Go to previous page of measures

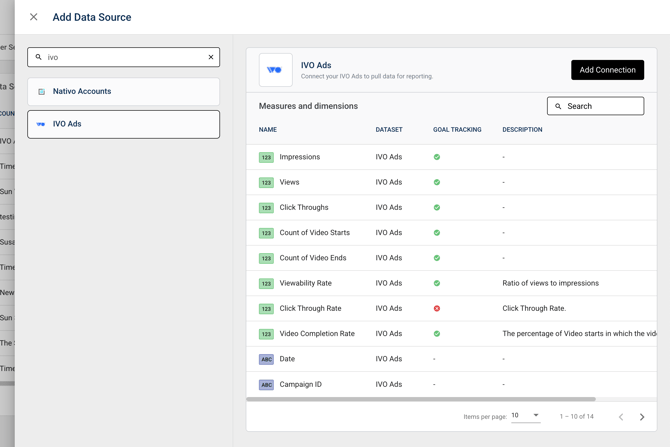coord(620,417)
